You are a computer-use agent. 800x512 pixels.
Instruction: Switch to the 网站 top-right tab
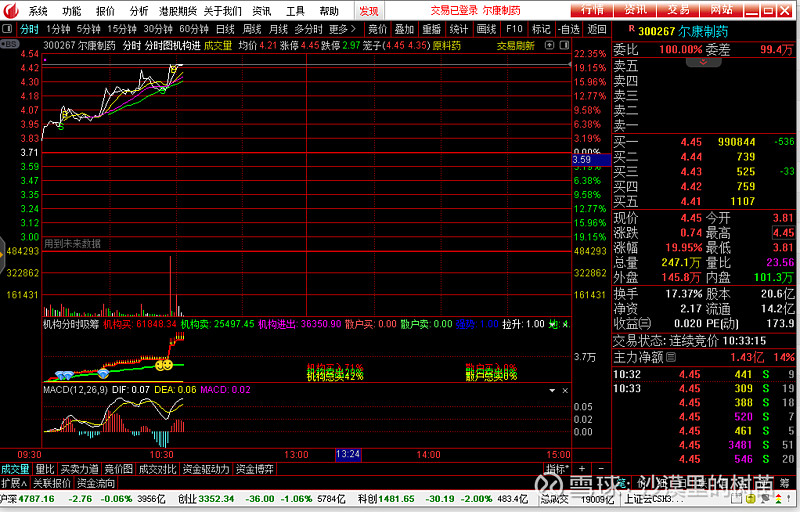pos(721,9)
